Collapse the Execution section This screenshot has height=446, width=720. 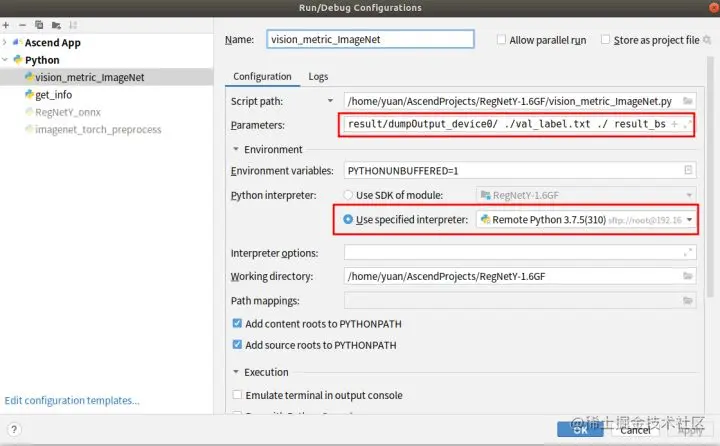click(x=236, y=372)
